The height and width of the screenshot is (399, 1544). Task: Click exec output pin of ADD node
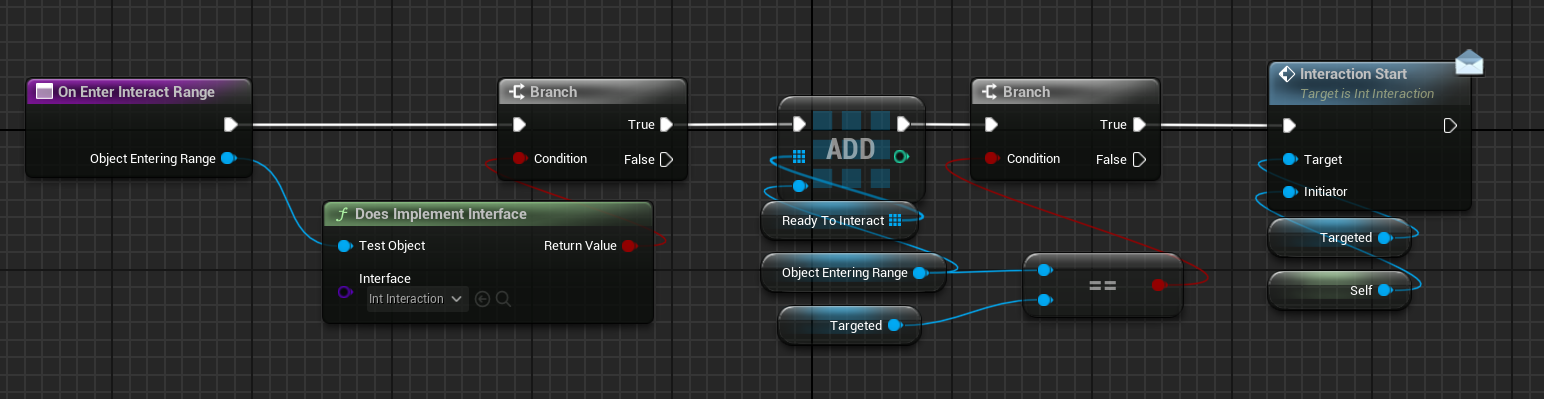(903, 125)
